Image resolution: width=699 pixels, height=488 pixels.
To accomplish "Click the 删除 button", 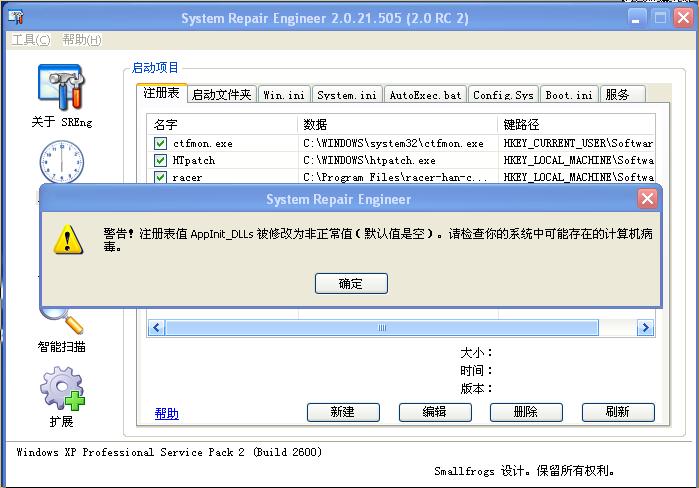I will 526,412.
